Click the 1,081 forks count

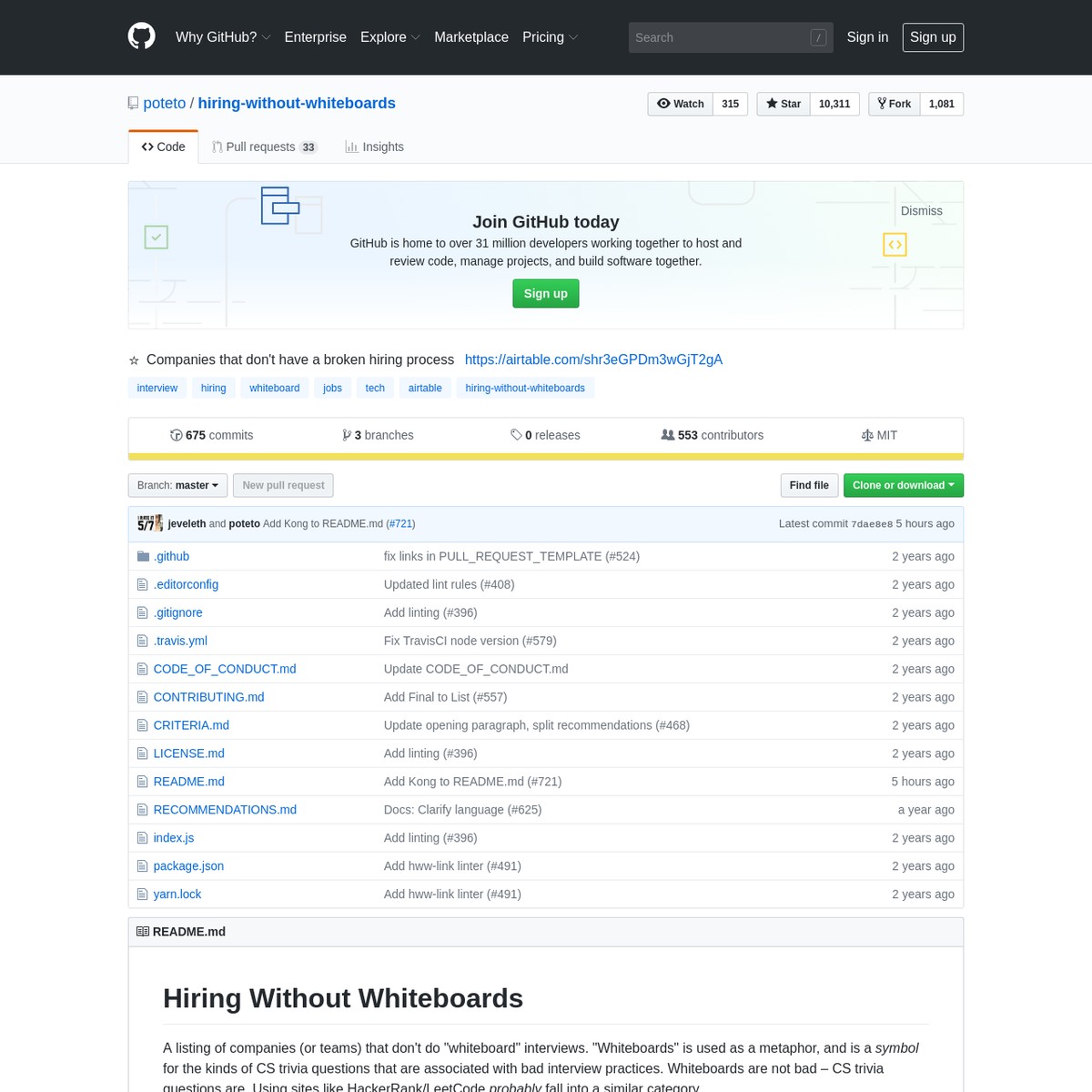tap(942, 104)
